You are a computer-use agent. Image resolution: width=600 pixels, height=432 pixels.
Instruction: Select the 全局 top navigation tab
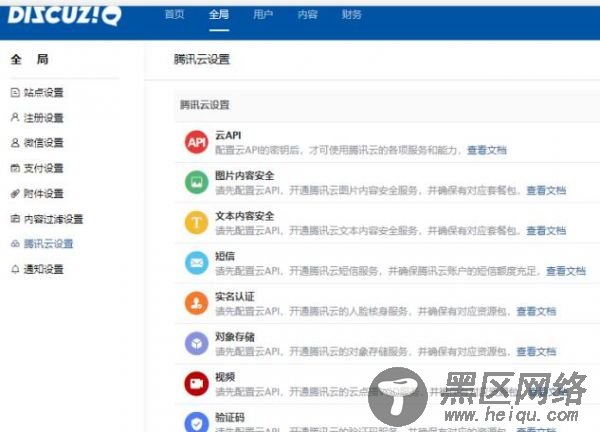(219, 15)
